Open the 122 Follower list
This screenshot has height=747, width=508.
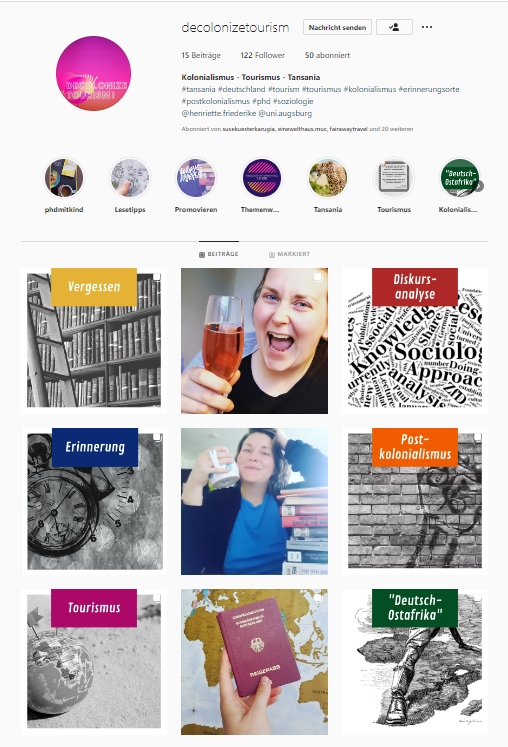click(263, 55)
